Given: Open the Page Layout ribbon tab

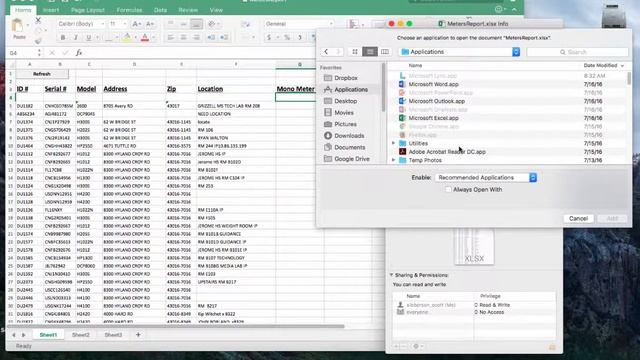Looking at the screenshot, I should tap(88, 10).
